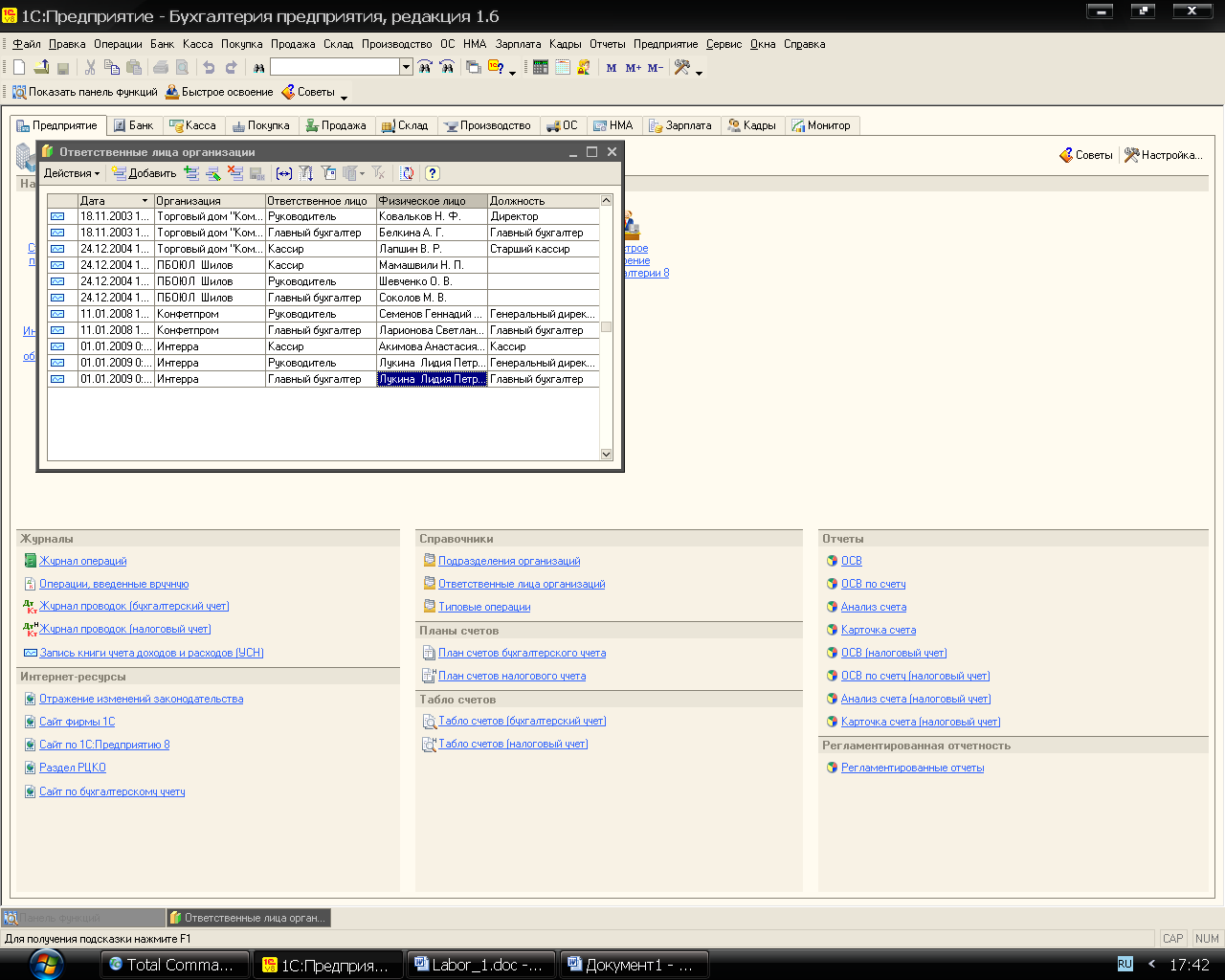Switch to the Кадры tab
This screenshot has height=980, width=1225.
pyautogui.click(x=752, y=125)
